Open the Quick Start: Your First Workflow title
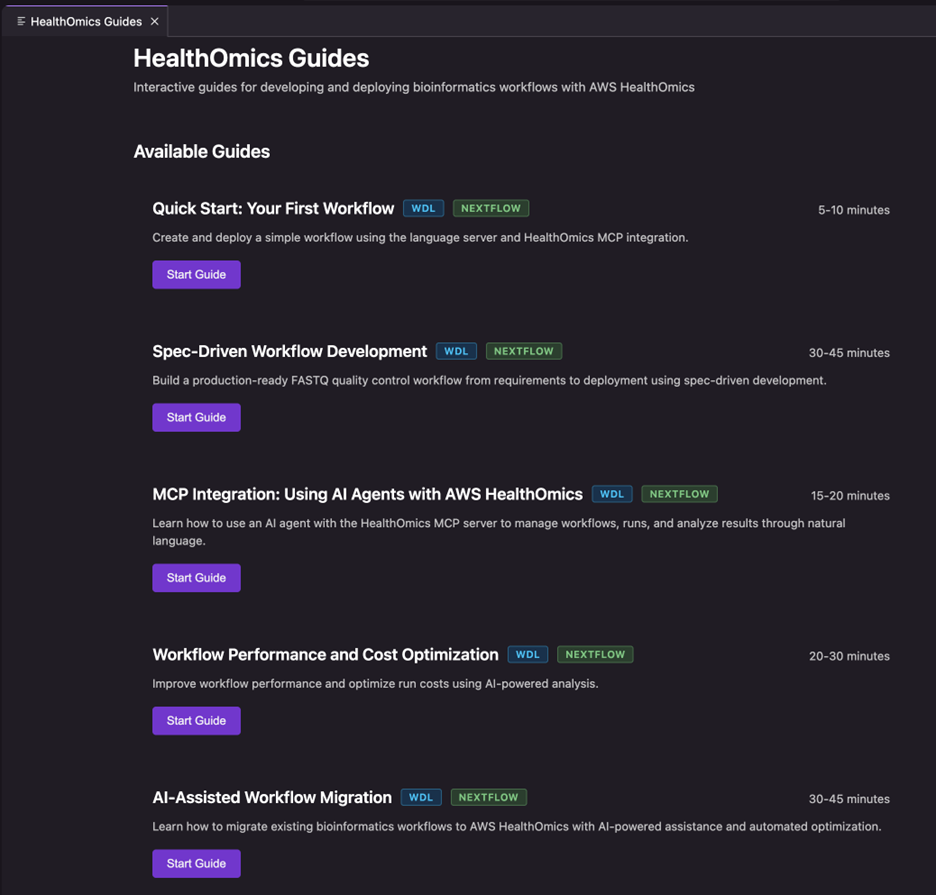Image resolution: width=936 pixels, height=895 pixels. (x=273, y=209)
